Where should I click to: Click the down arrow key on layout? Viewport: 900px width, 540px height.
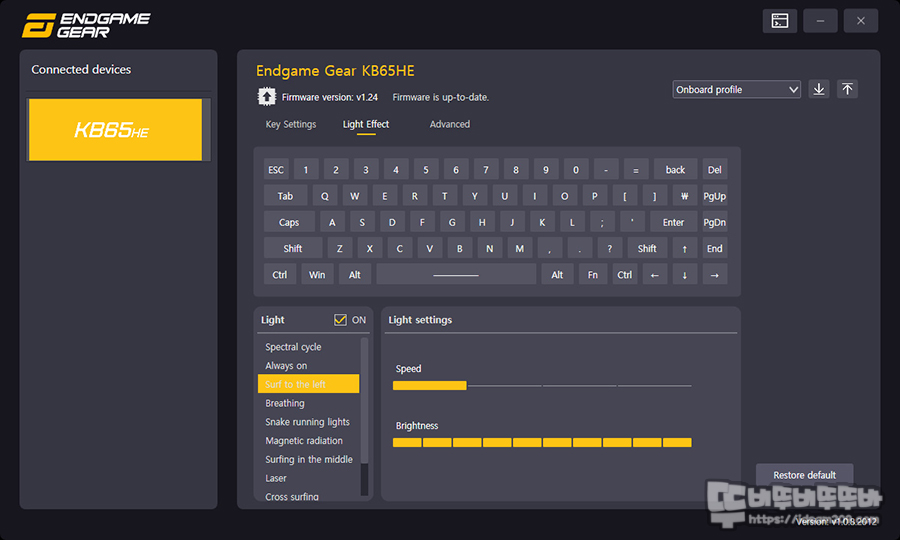[684, 275]
